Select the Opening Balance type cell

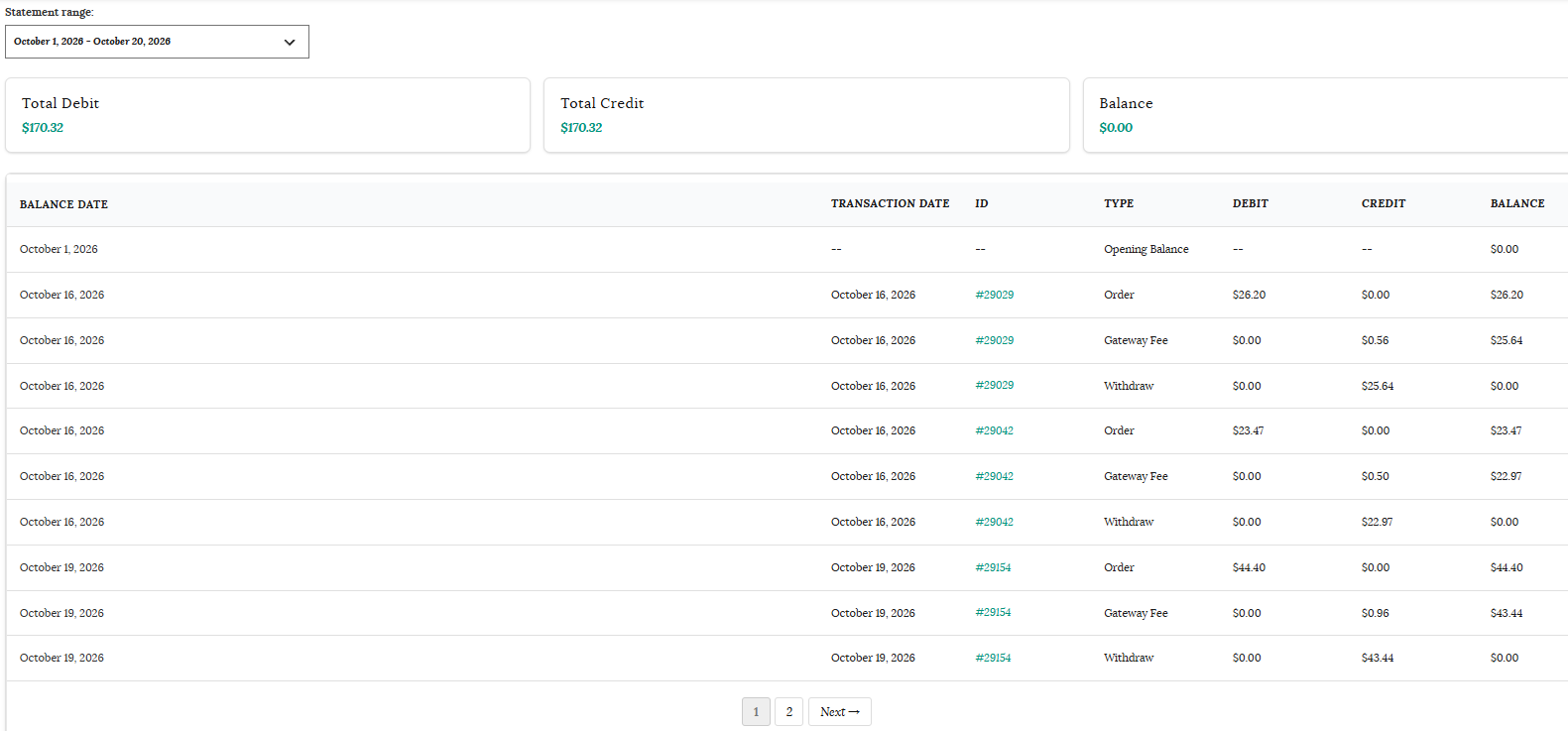point(1146,249)
